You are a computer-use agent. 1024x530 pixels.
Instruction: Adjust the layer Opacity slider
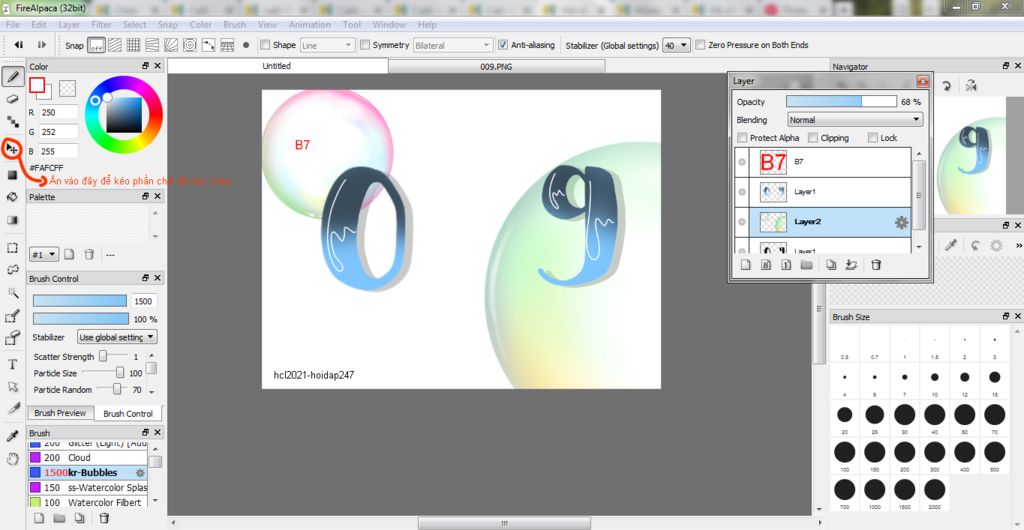tap(841, 102)
